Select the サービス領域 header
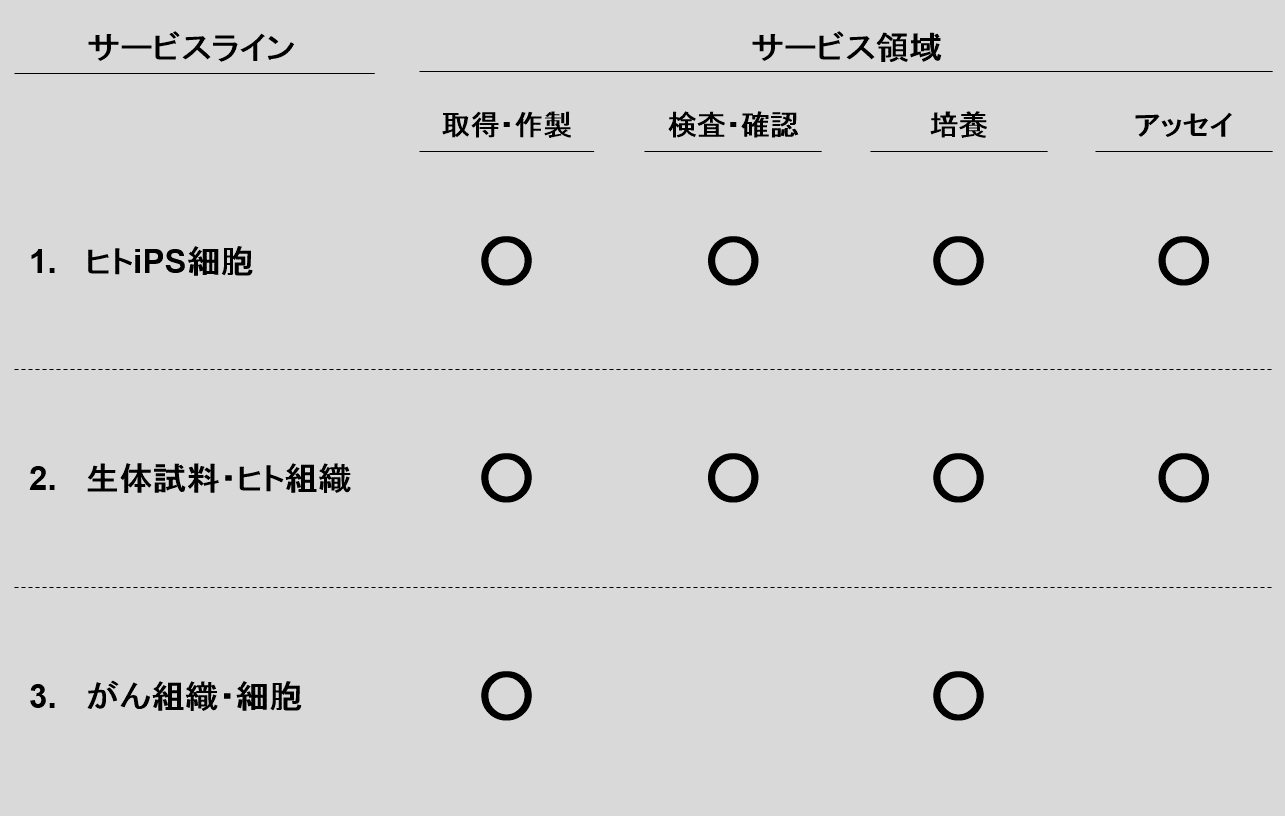Screen dimensions: 1285x816 tap(846, 47)
